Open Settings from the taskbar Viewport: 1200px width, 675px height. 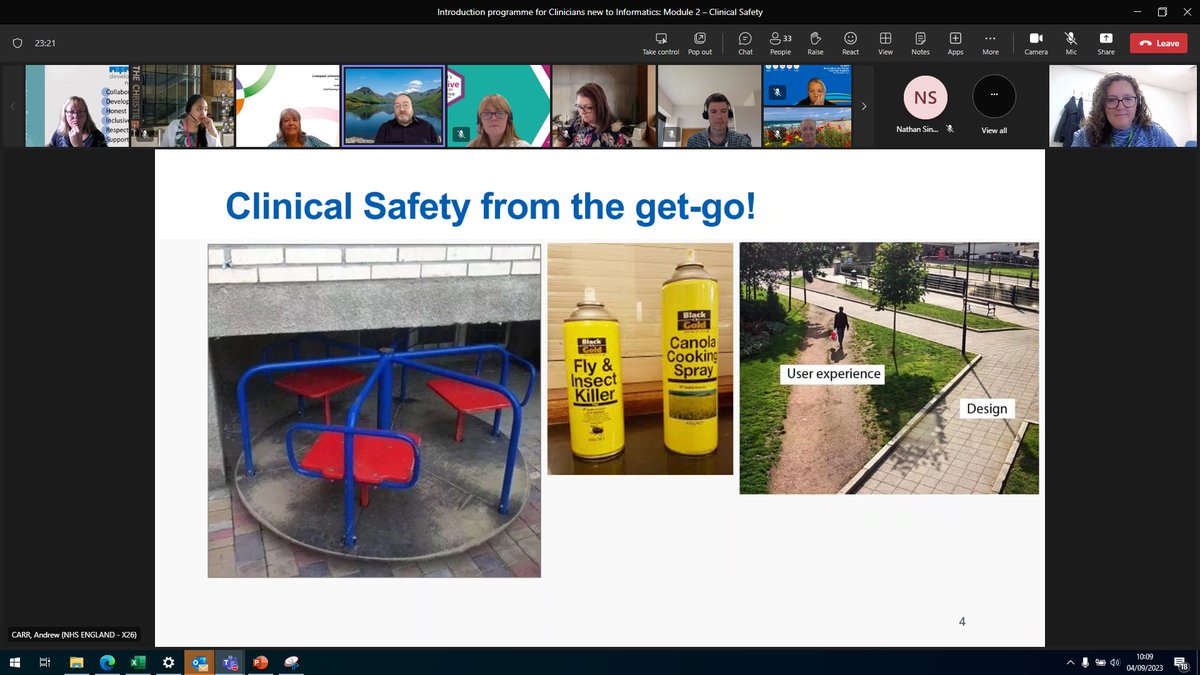(168, 662)
